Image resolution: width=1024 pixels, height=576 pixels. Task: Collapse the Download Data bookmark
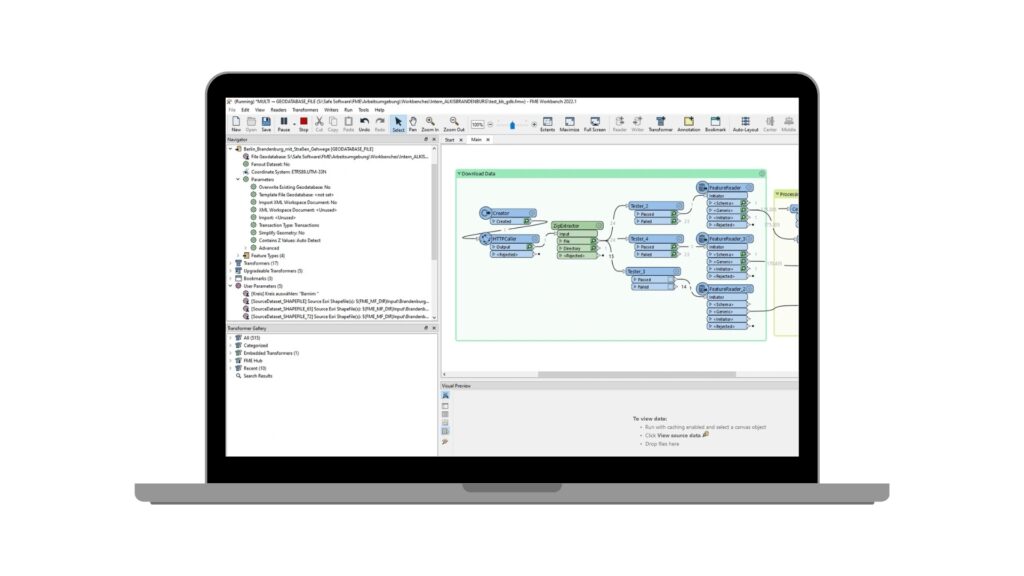(x=459, y=174)
